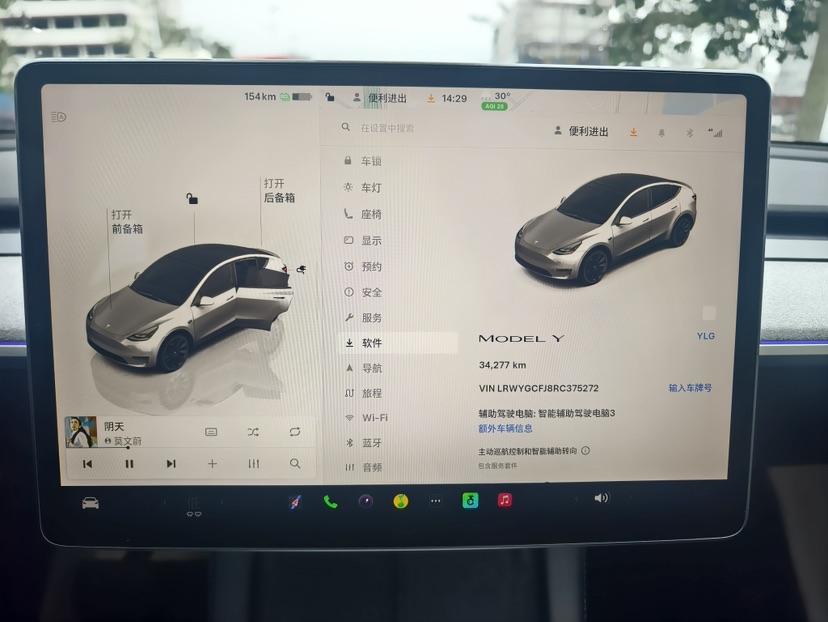Click the plus icon in the media player

click(212, 464)
